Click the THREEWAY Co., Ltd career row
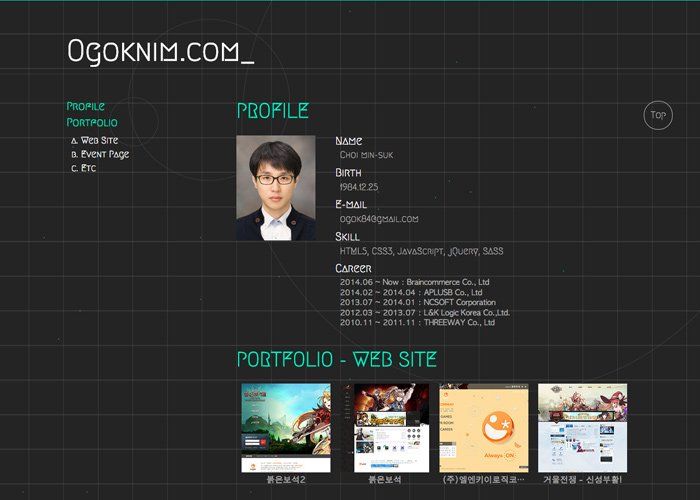Image resolution: width=700 pixels, height=500 pixels. click(417, 322)
